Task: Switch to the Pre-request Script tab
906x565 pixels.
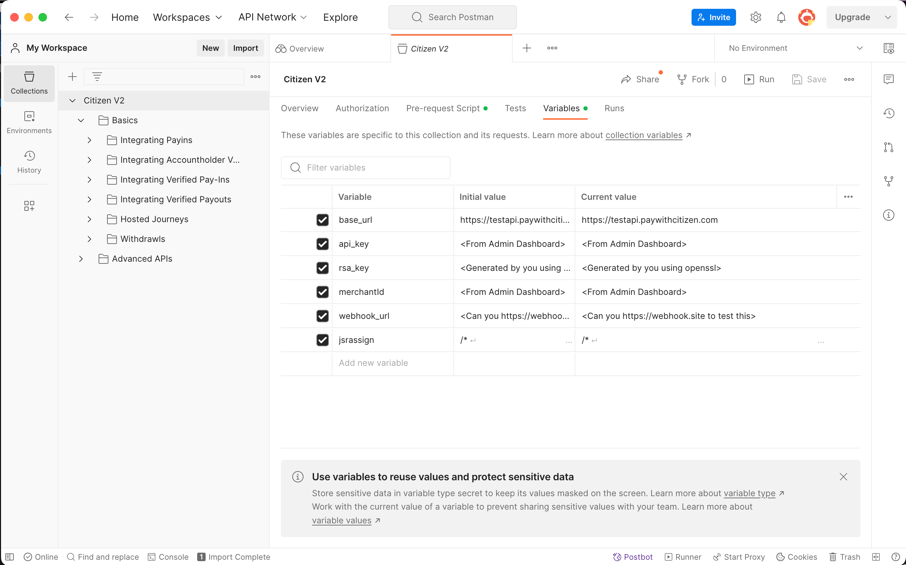Action: [447, 108]
